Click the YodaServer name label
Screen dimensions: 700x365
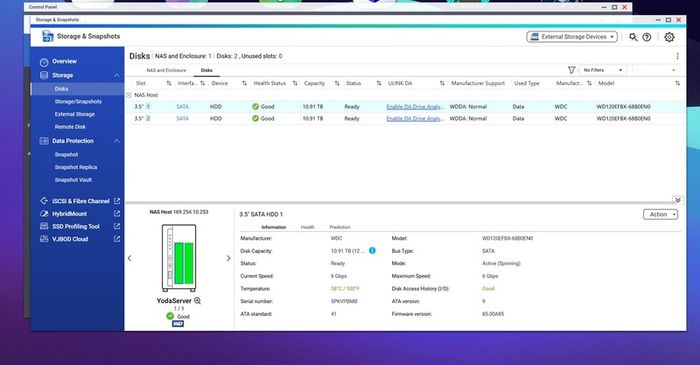174,301
